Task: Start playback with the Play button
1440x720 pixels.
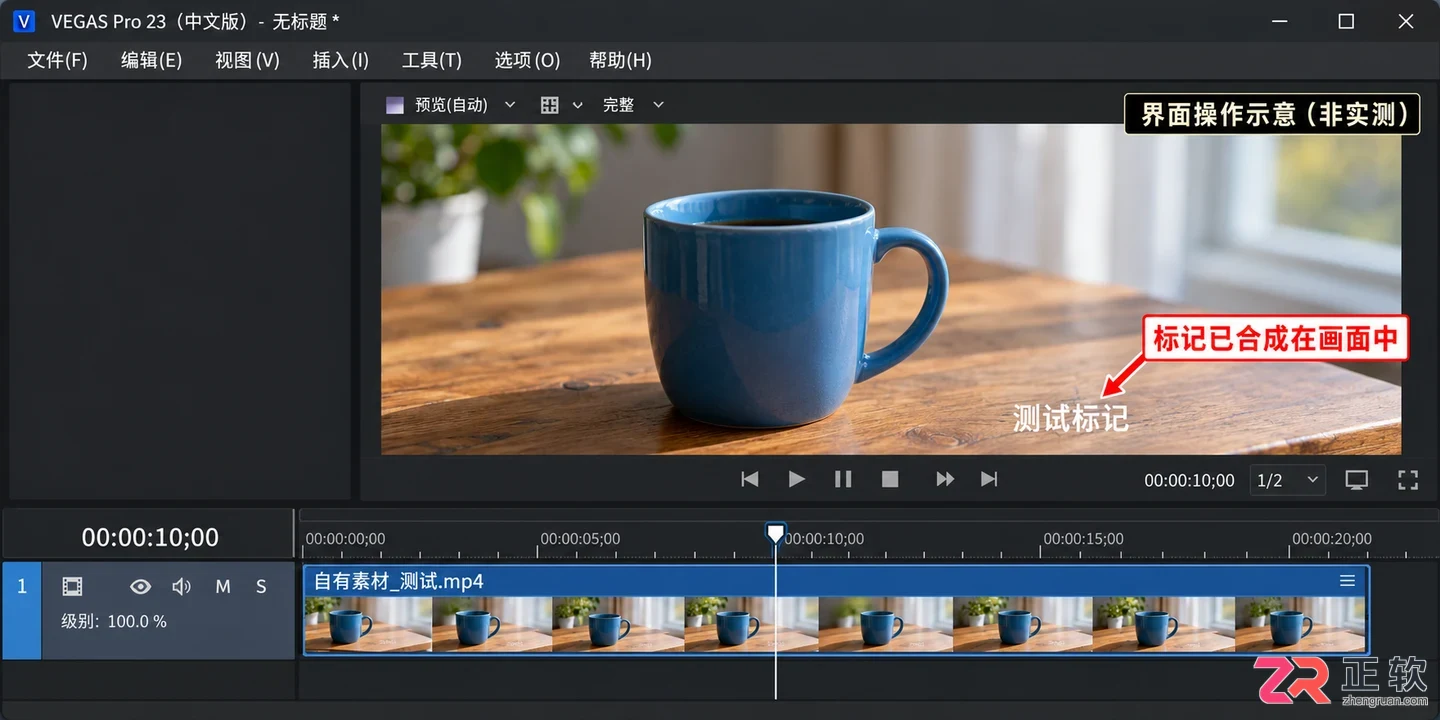Action: [x=797, y=480]
